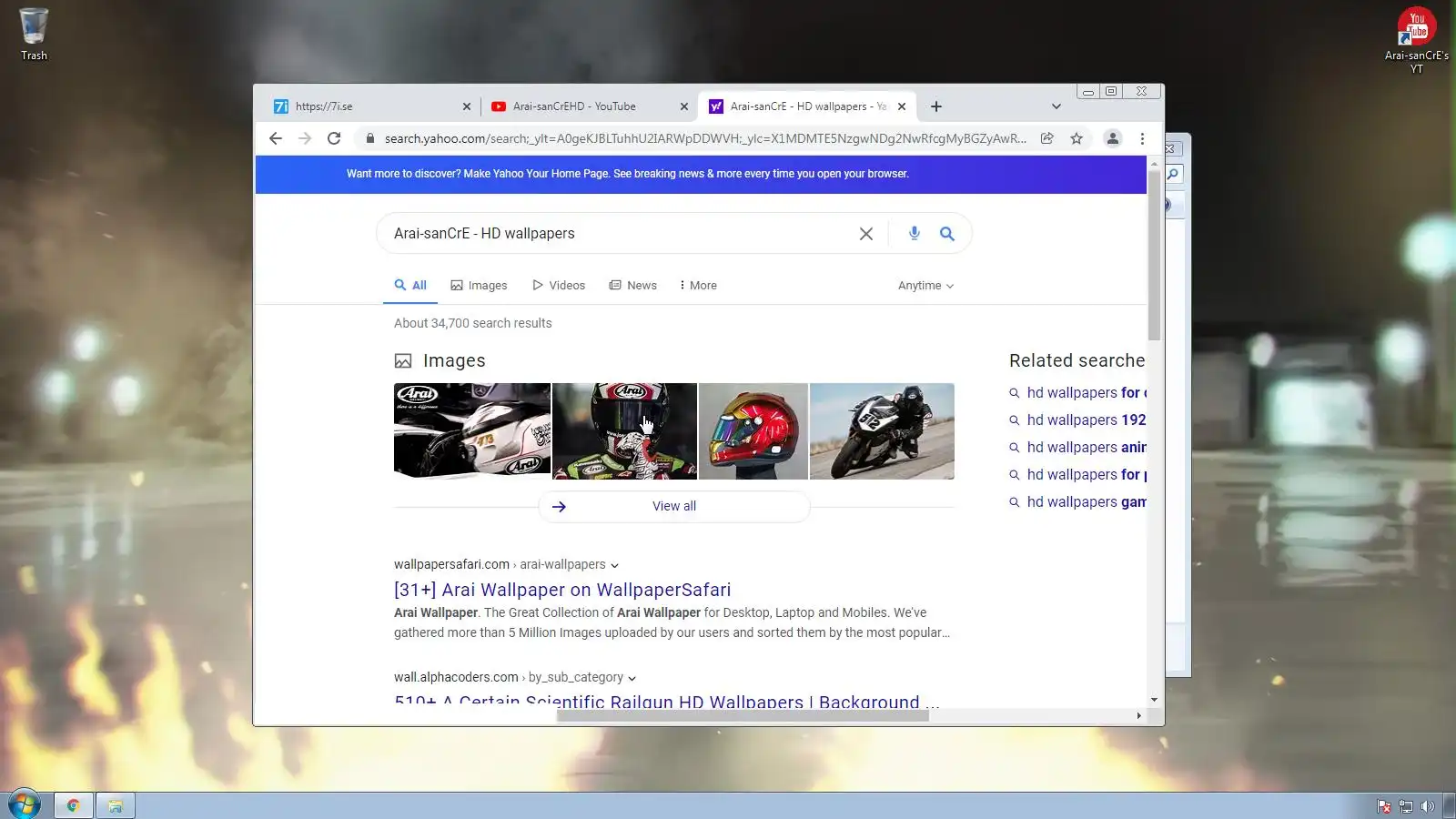The image size is (1456, 819).
Task: Open the Arai logo helmet thumbnail
Action: click(472, 430)
